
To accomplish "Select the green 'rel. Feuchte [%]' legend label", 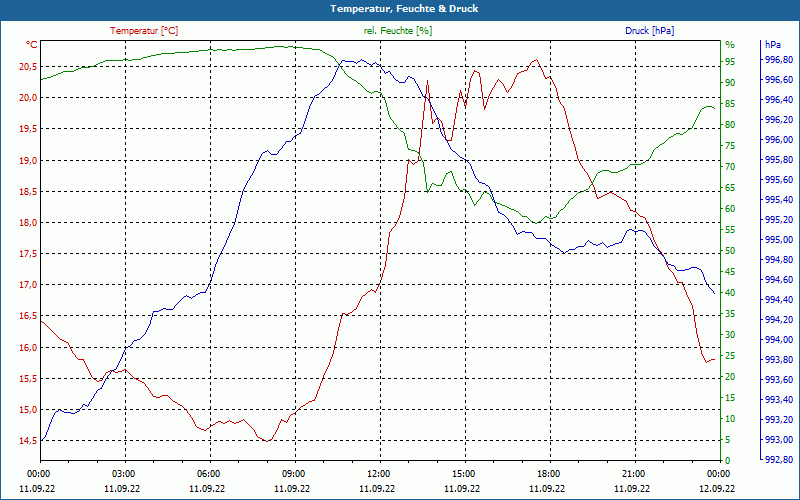I will (398, 31).
